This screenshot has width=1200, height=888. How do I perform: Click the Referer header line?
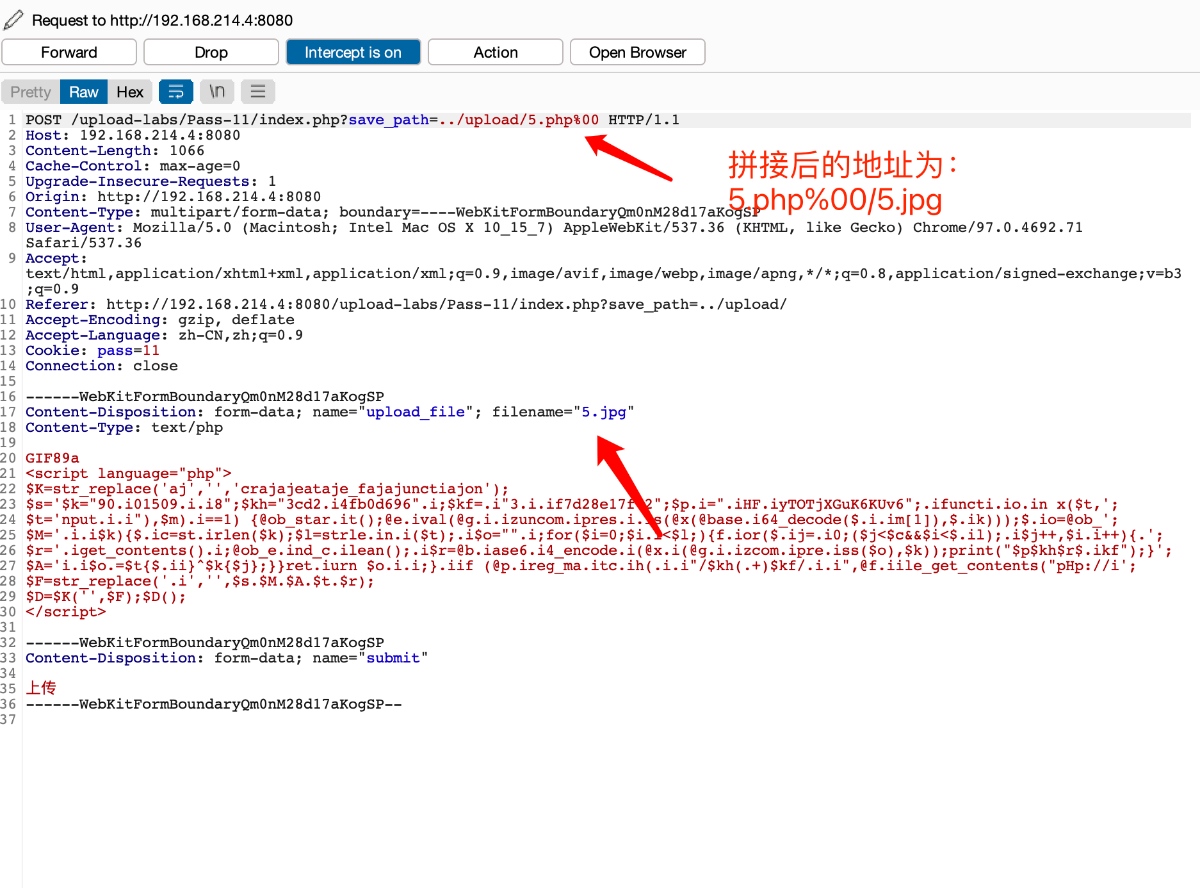[x=406, y=304]
